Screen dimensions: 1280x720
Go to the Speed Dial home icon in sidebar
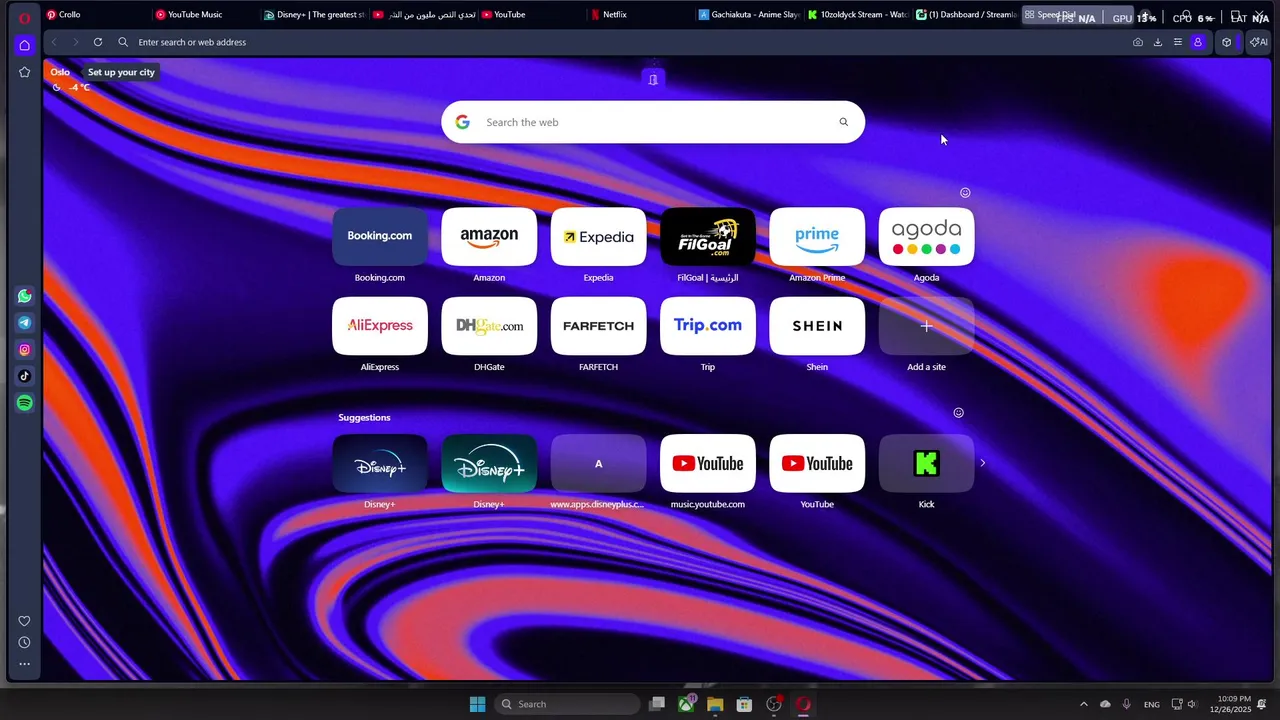tap(24, 45)
